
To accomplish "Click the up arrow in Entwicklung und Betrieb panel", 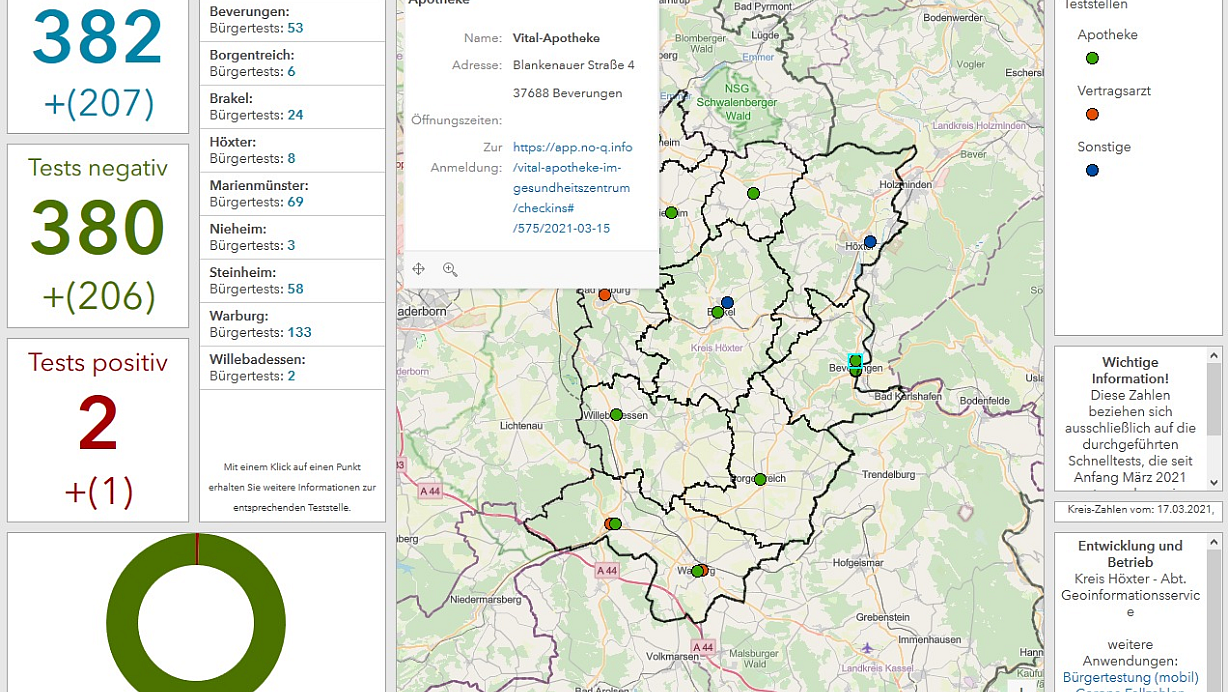I will tap(1214, 541).
